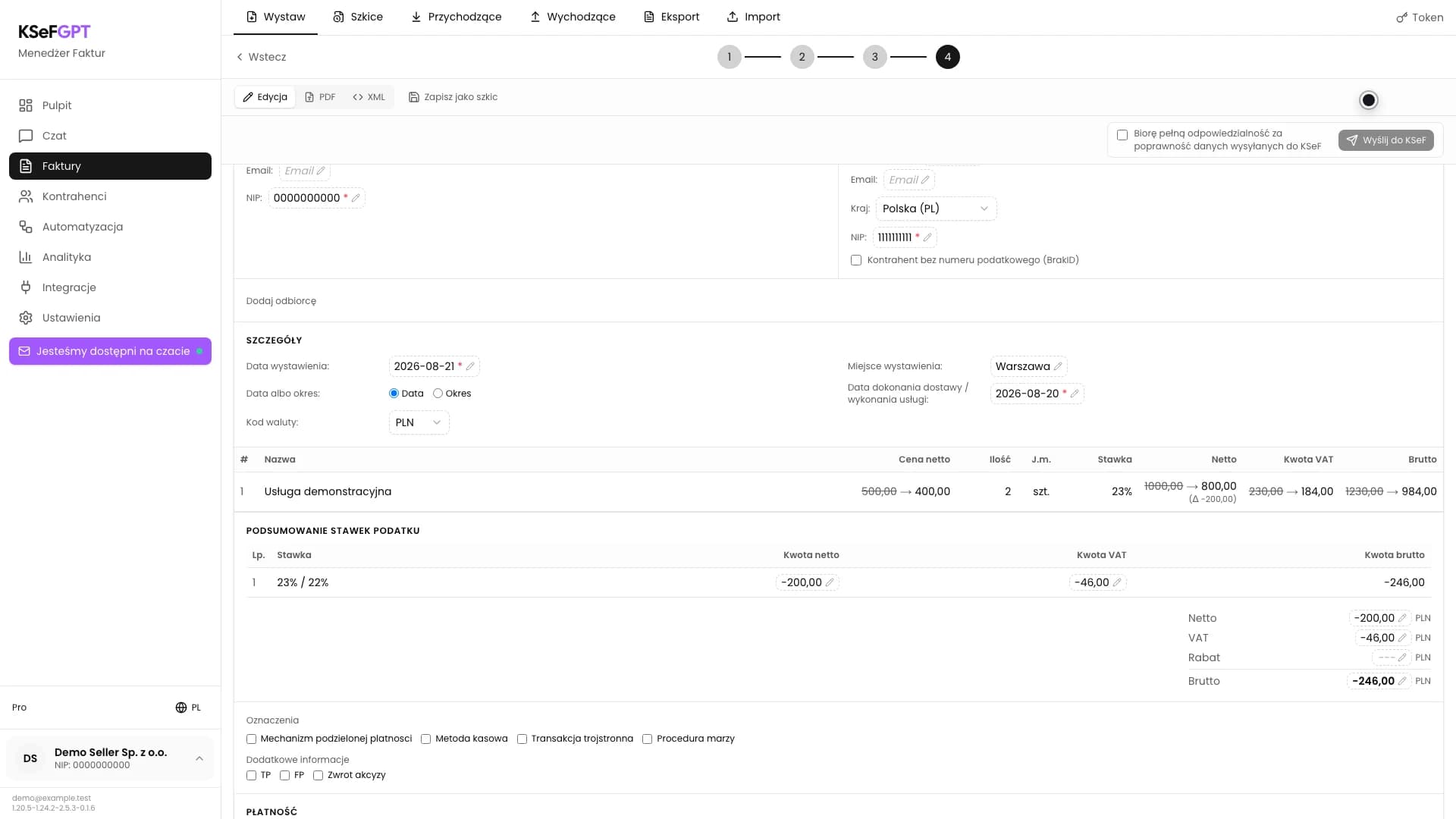Toggle the TP checkbox

tap(251, 775)
